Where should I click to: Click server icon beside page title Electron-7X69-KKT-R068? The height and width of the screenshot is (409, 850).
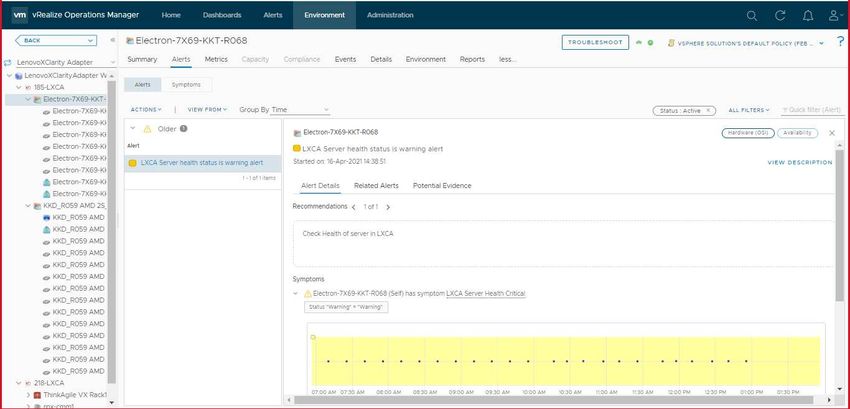pyautogui.click(x=130, y=41)
